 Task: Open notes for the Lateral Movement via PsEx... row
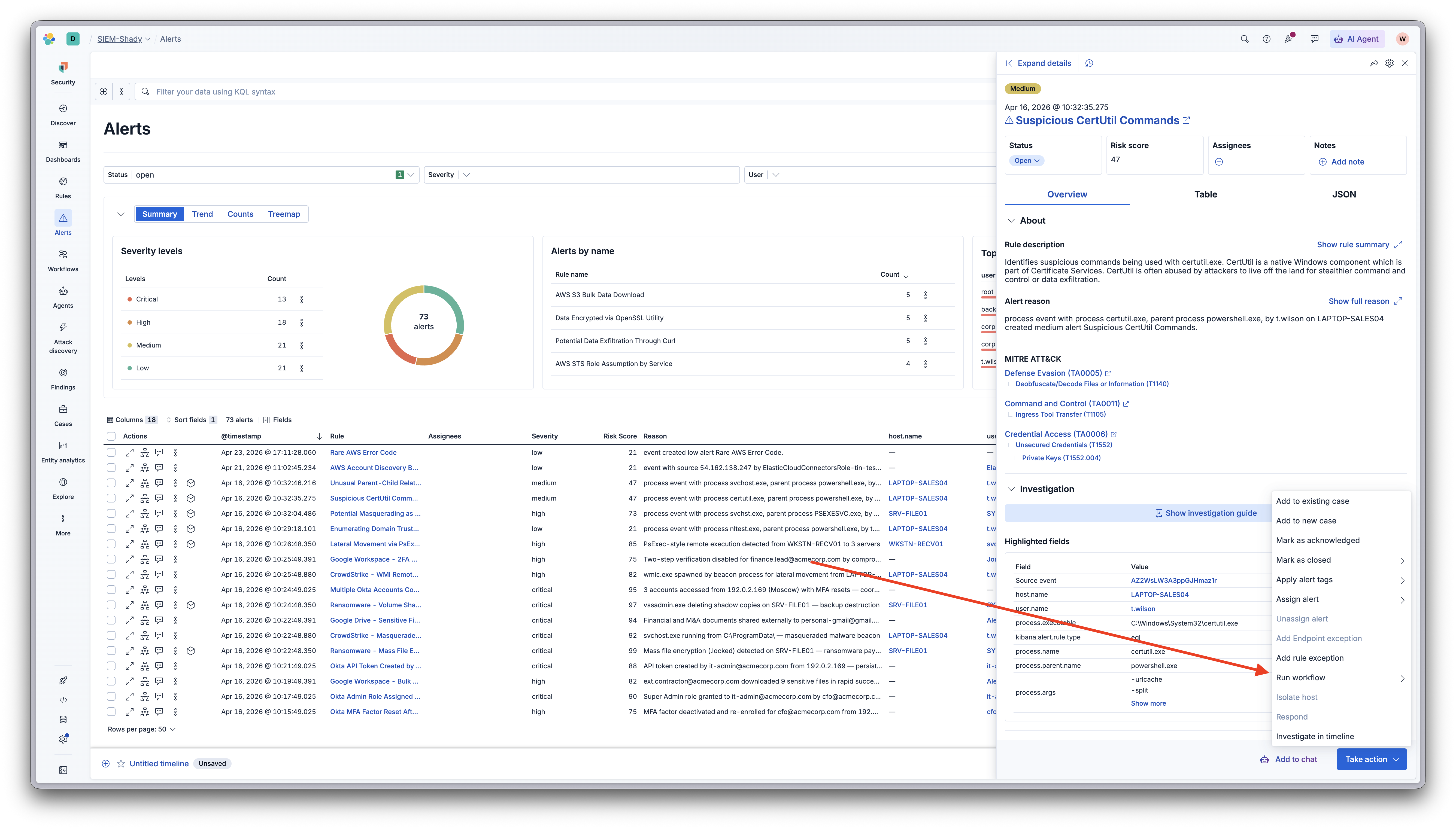coord(159,544)
